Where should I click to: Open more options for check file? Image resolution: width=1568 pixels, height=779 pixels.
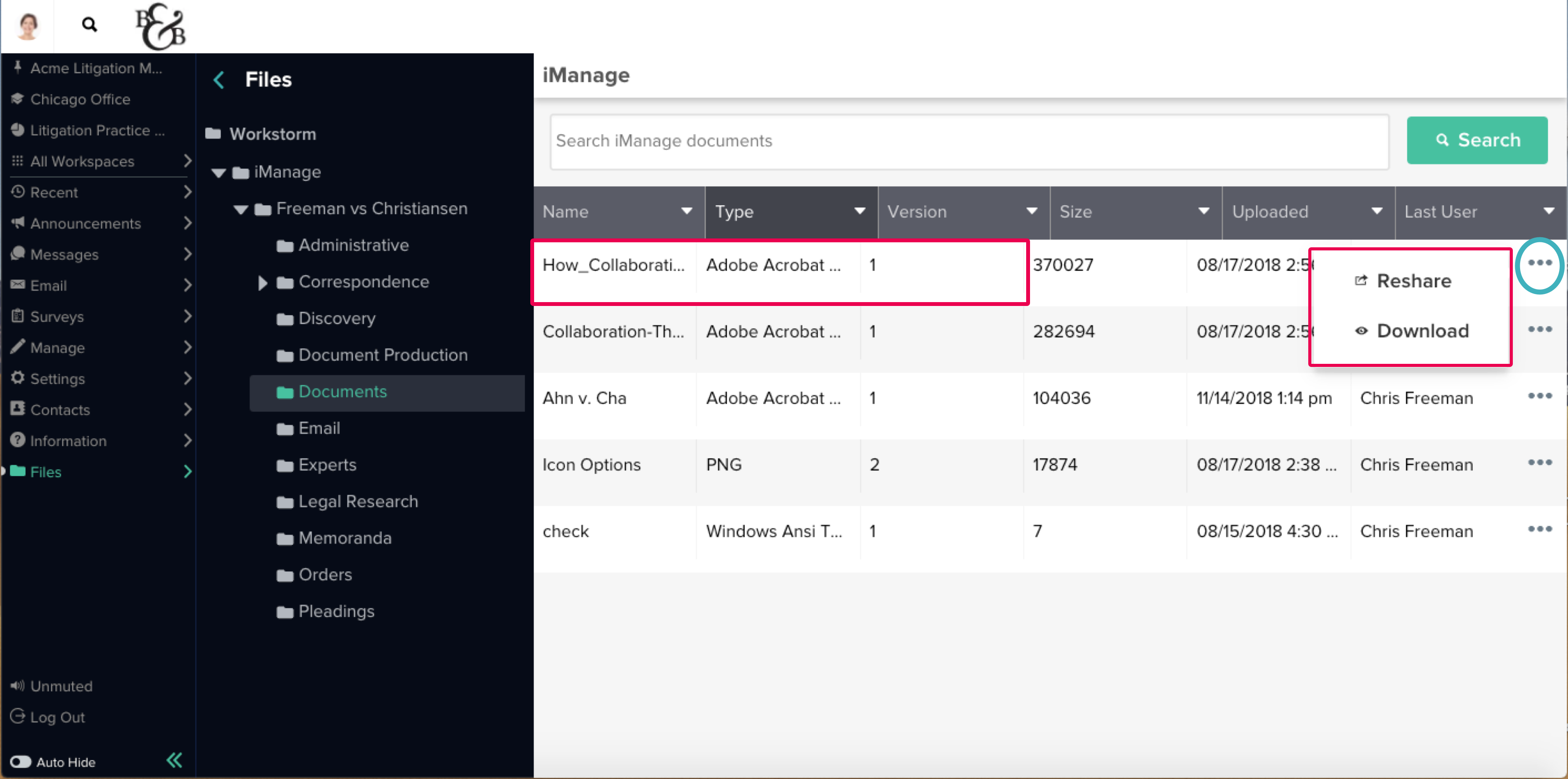(1539, 529)
